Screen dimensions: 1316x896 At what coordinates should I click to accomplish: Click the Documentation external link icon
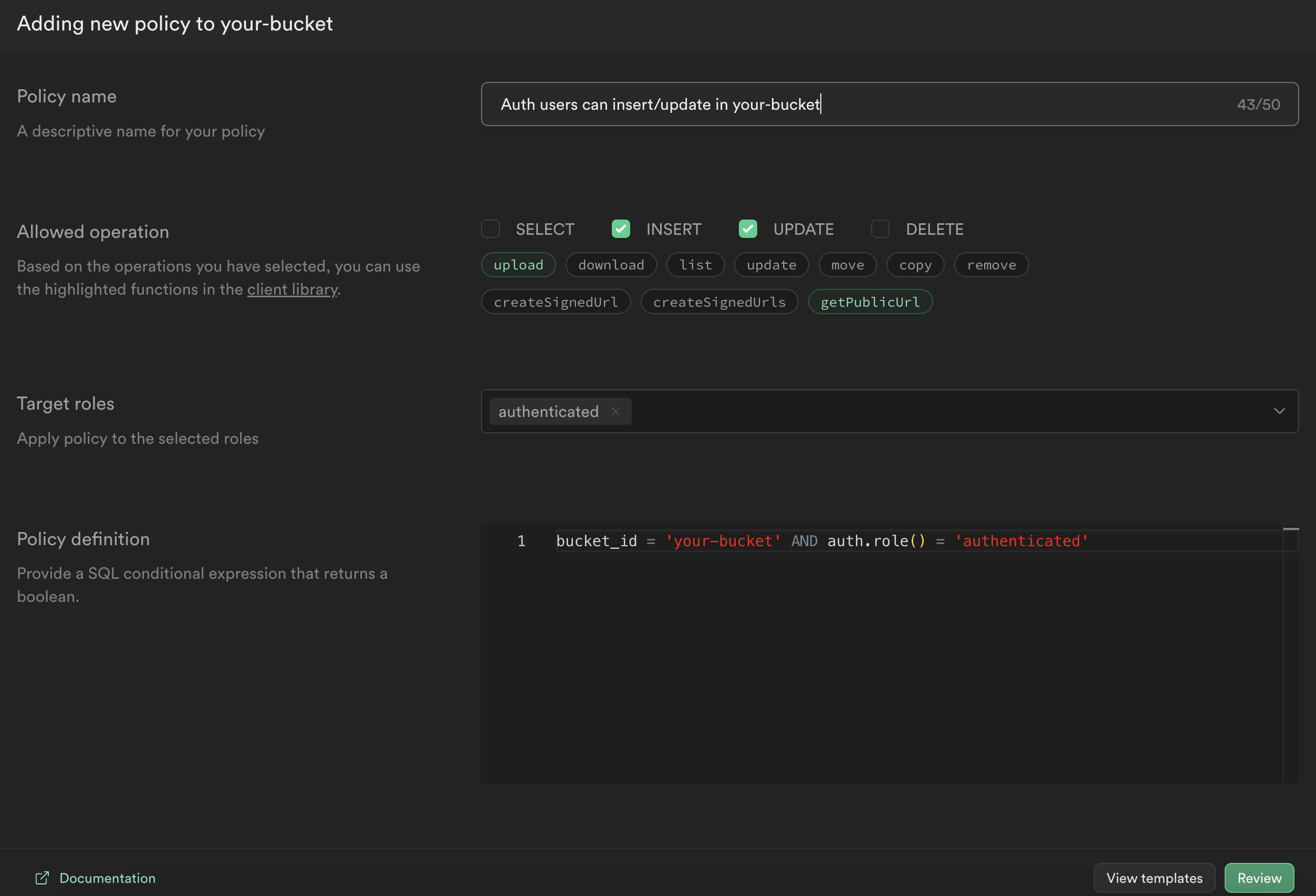43,878
